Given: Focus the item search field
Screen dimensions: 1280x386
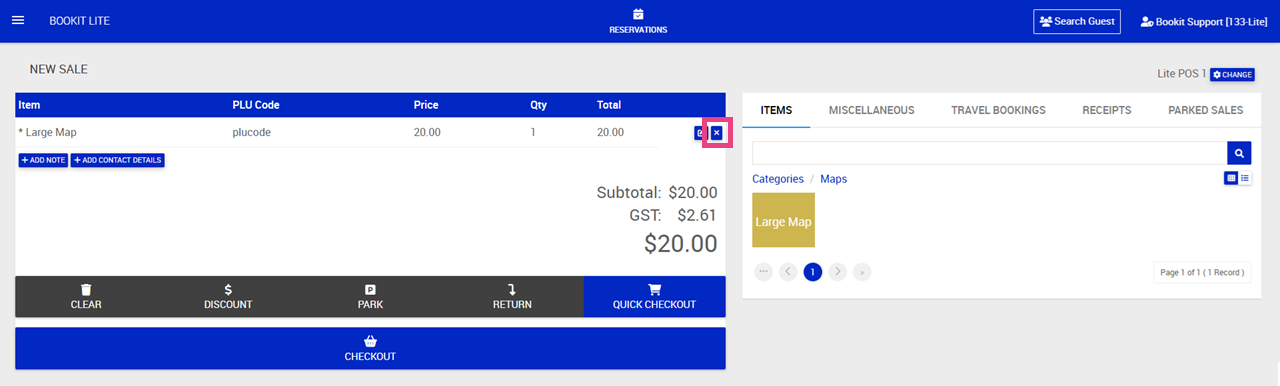Looking at the screenshot, I should click(x=989, y=153).
